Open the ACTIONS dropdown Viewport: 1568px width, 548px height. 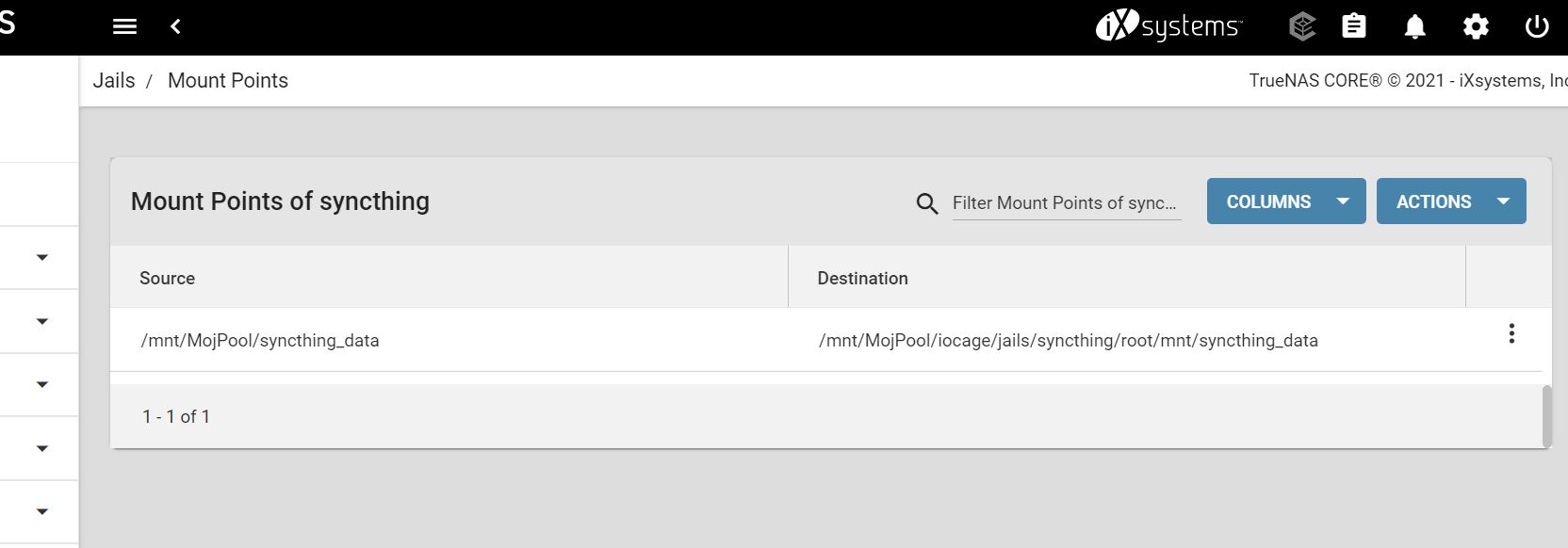tap(1451, 201)
